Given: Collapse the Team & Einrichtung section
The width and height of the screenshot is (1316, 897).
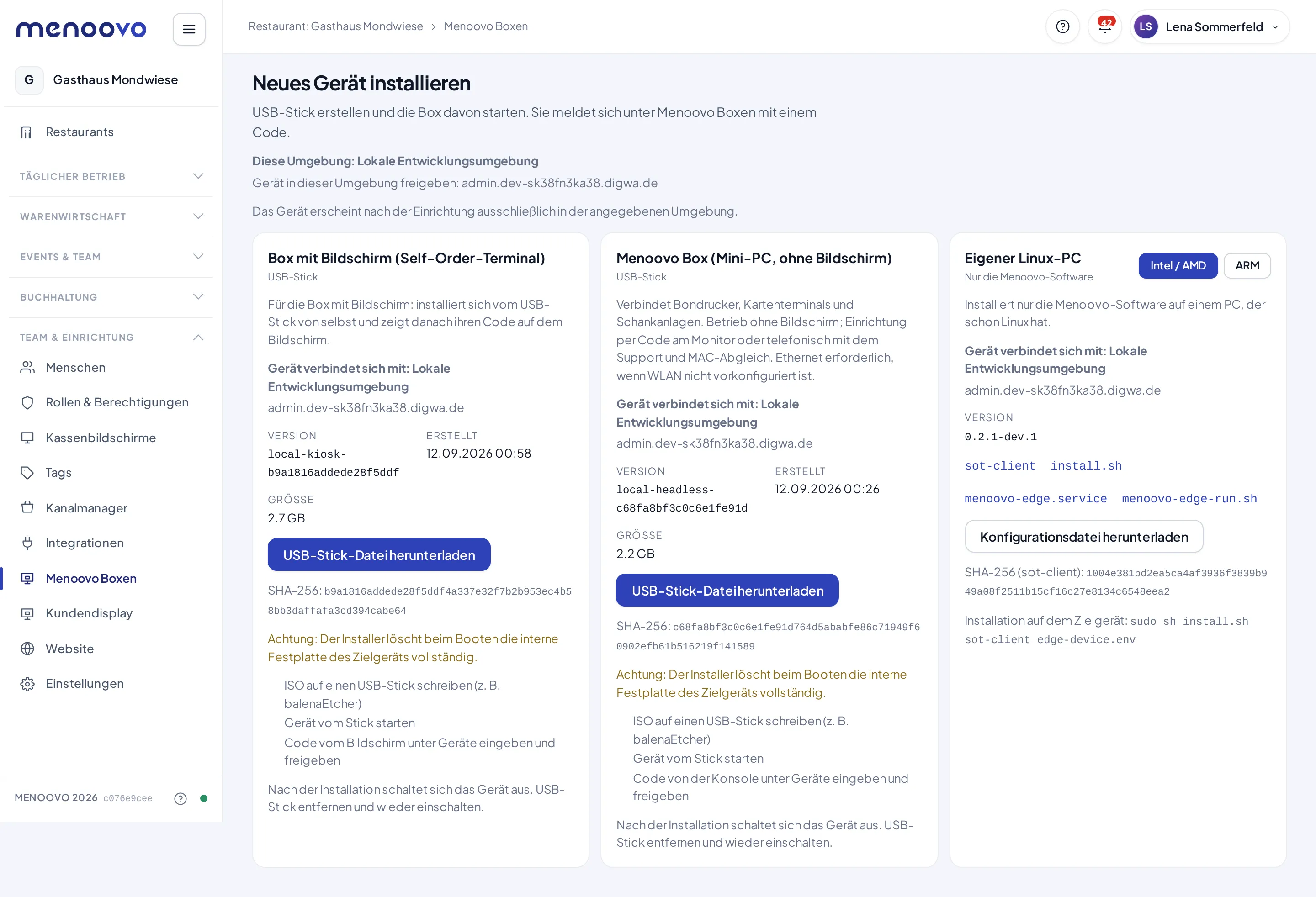Looking at the screenshot, I should [111, 338].
